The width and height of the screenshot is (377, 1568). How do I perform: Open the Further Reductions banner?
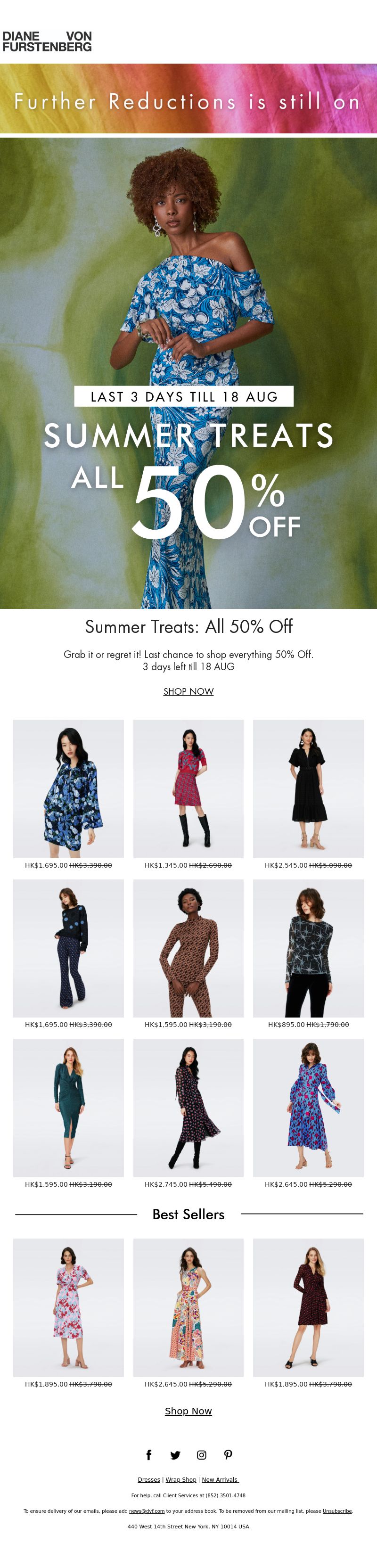188,99
